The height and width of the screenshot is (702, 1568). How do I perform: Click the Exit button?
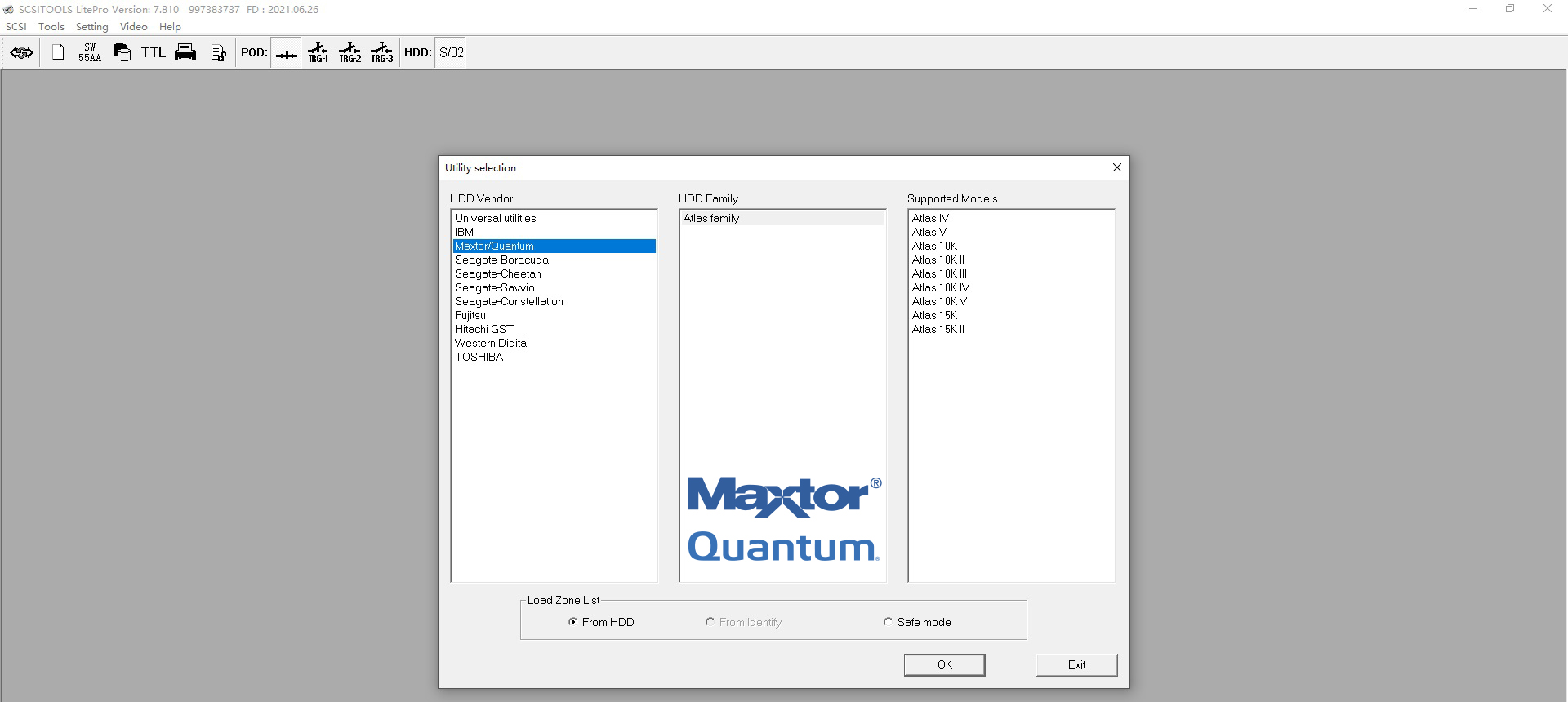coord(1076,664)
